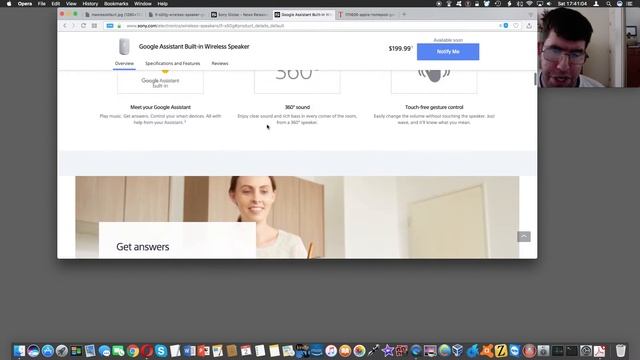This screenshot has height=360, width=640.
Task: Open Finder from the dock
Action: pos(19,351)
